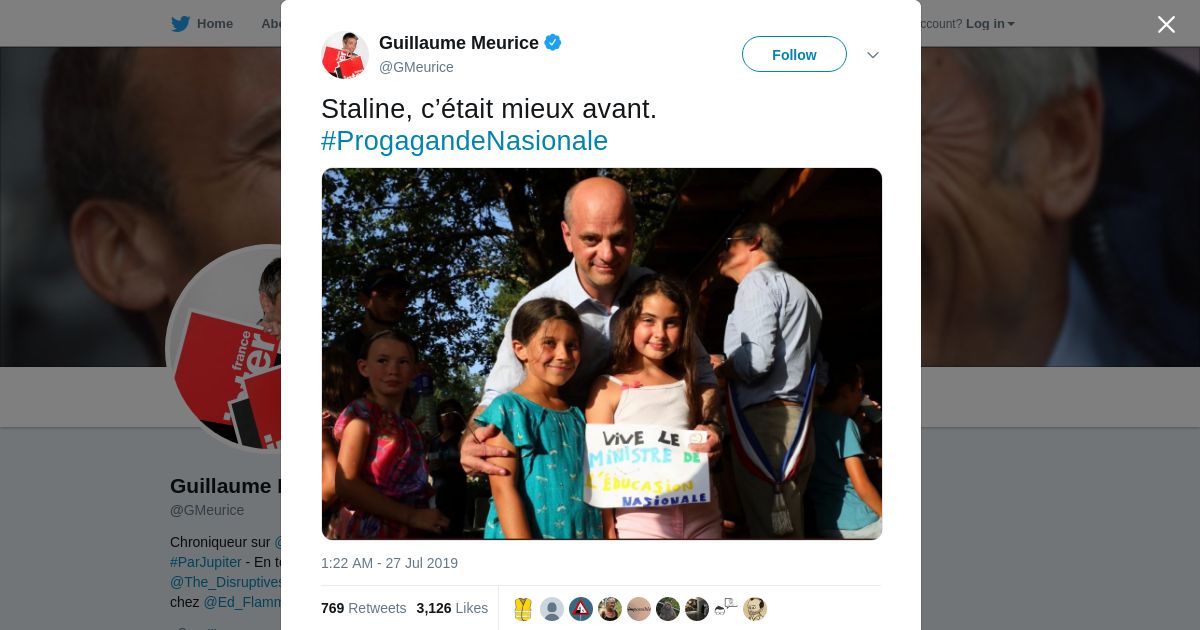Click the verified badge next to Guillaume Meurice
Viewport: 1200px width, 630px height.
(x=553, y=42)
